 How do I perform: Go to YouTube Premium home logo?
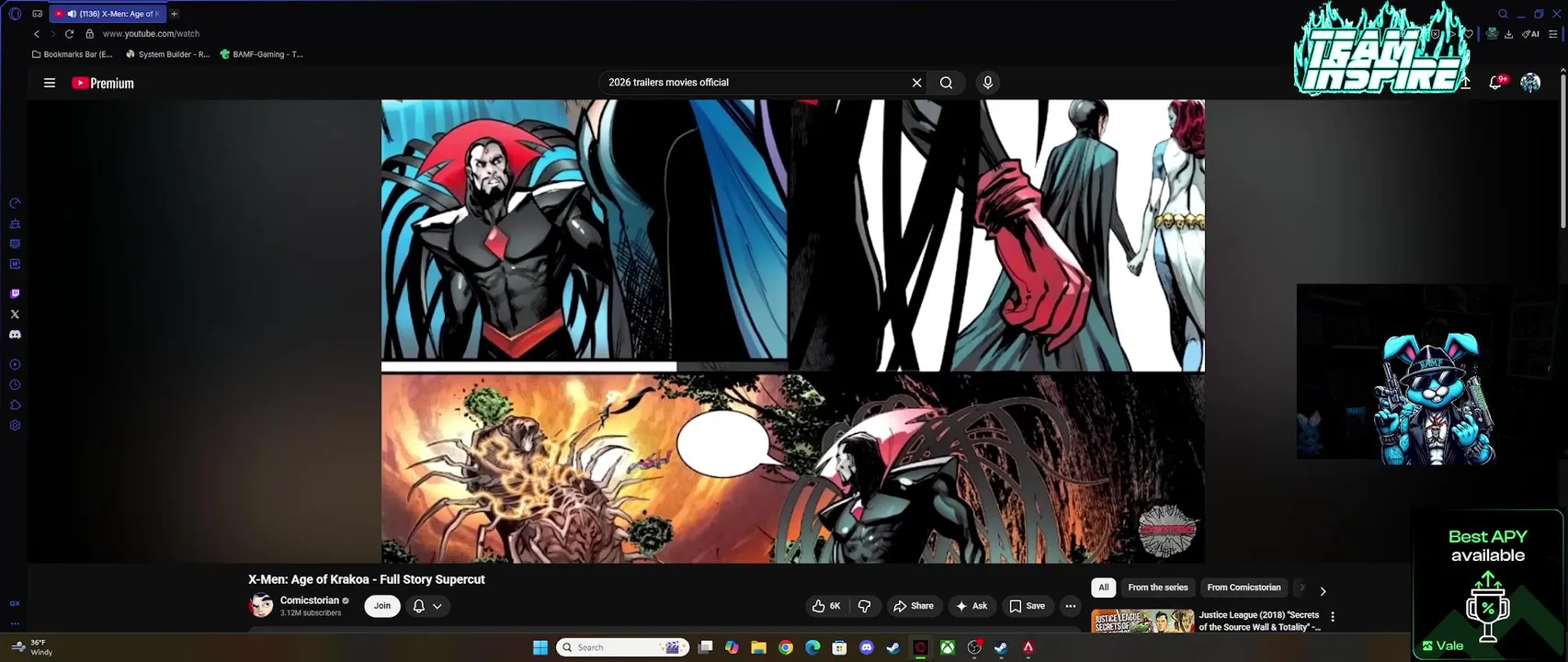(x=103, y=83)
